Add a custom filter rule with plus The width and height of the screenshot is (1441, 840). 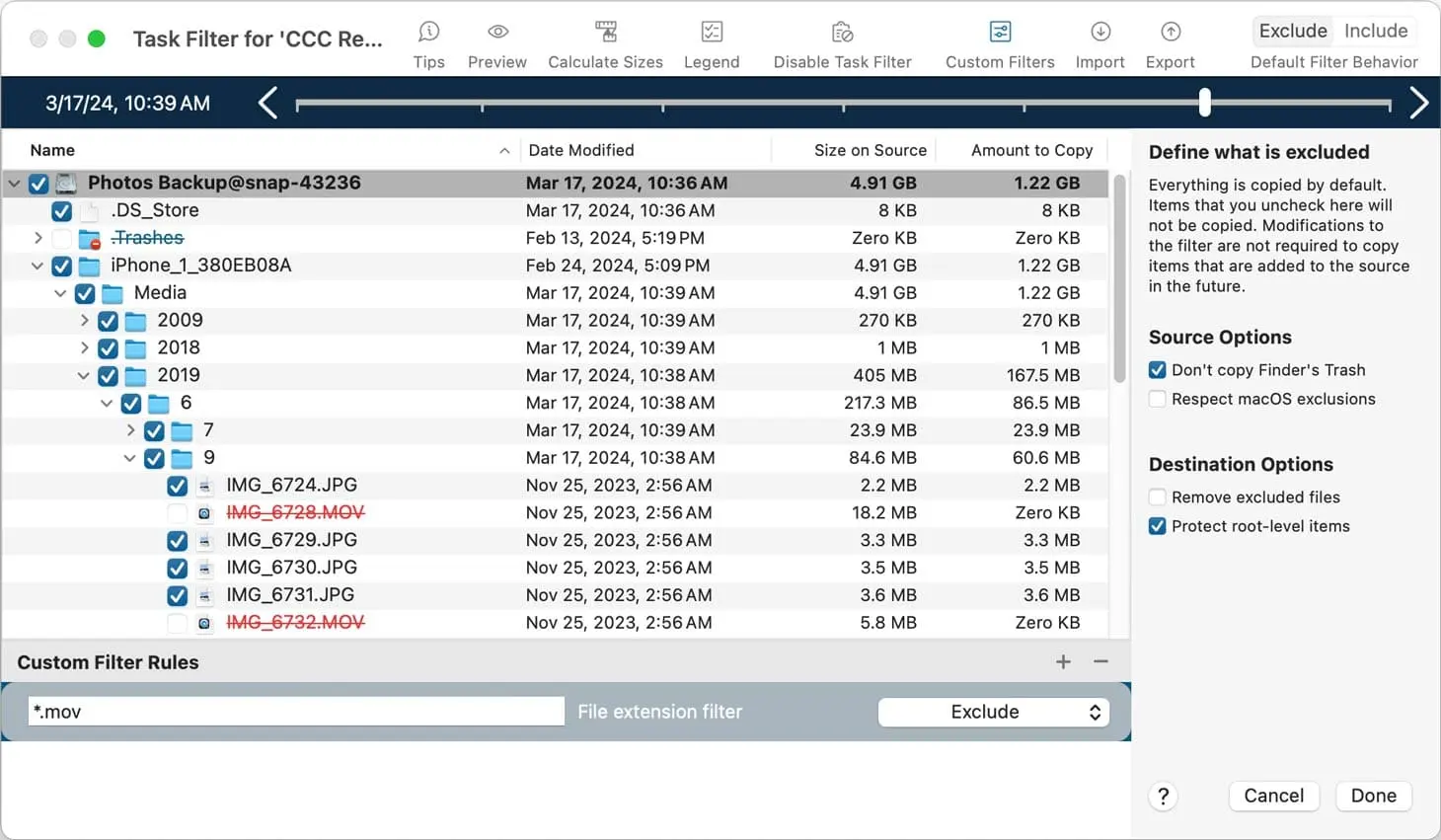(1063, 662)
